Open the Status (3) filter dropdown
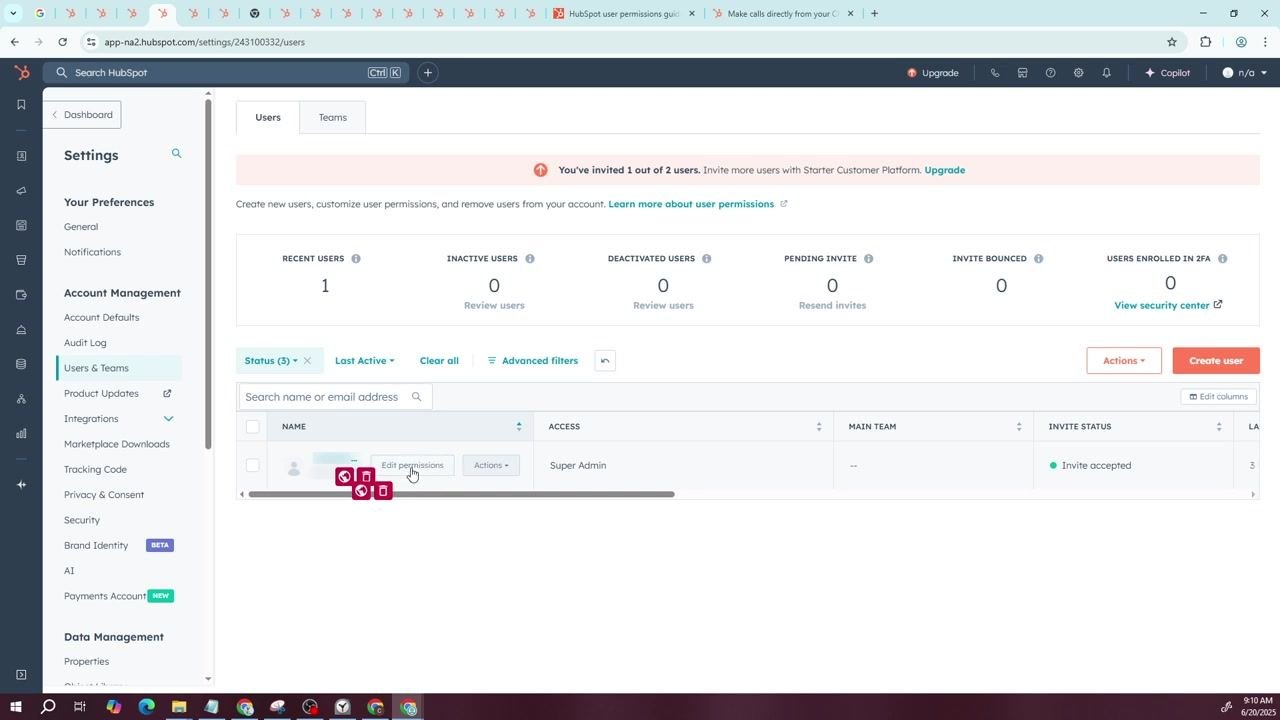The height and width of the screenshot is (720, 1280). click(x=271, y=361)
